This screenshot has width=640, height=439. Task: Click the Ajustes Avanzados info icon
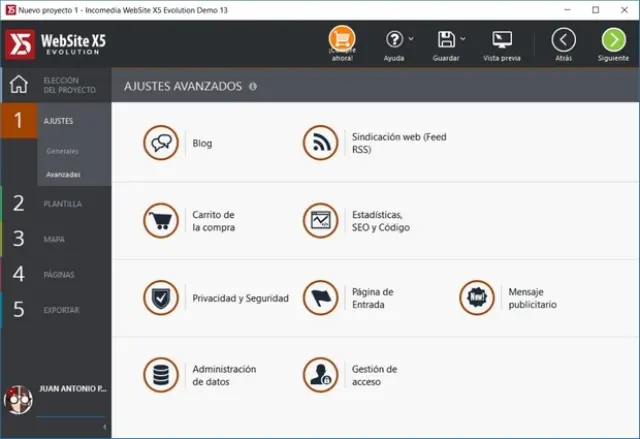(253, 87)
